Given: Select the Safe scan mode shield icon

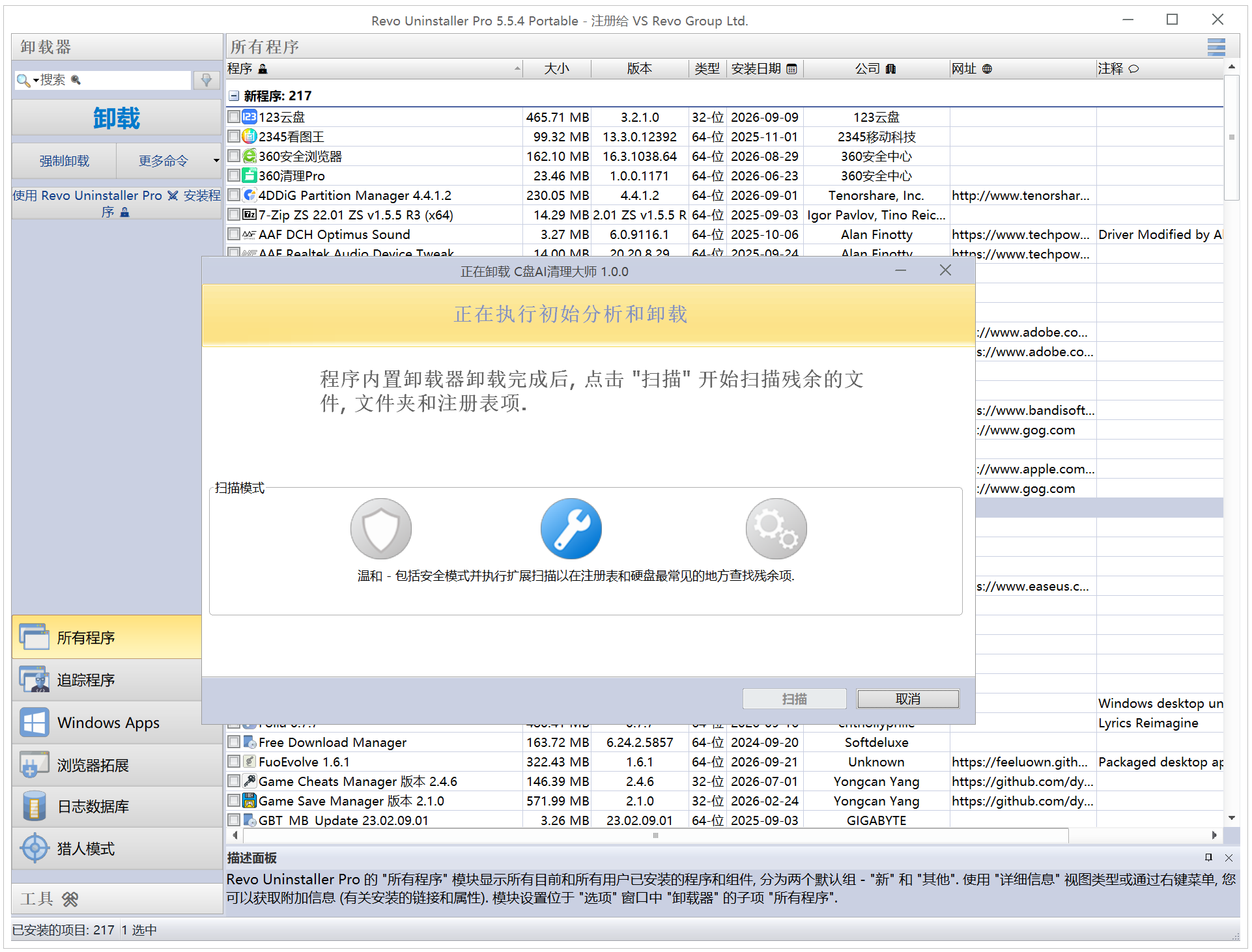Looking at the screenshot, I should click(381, 529).
